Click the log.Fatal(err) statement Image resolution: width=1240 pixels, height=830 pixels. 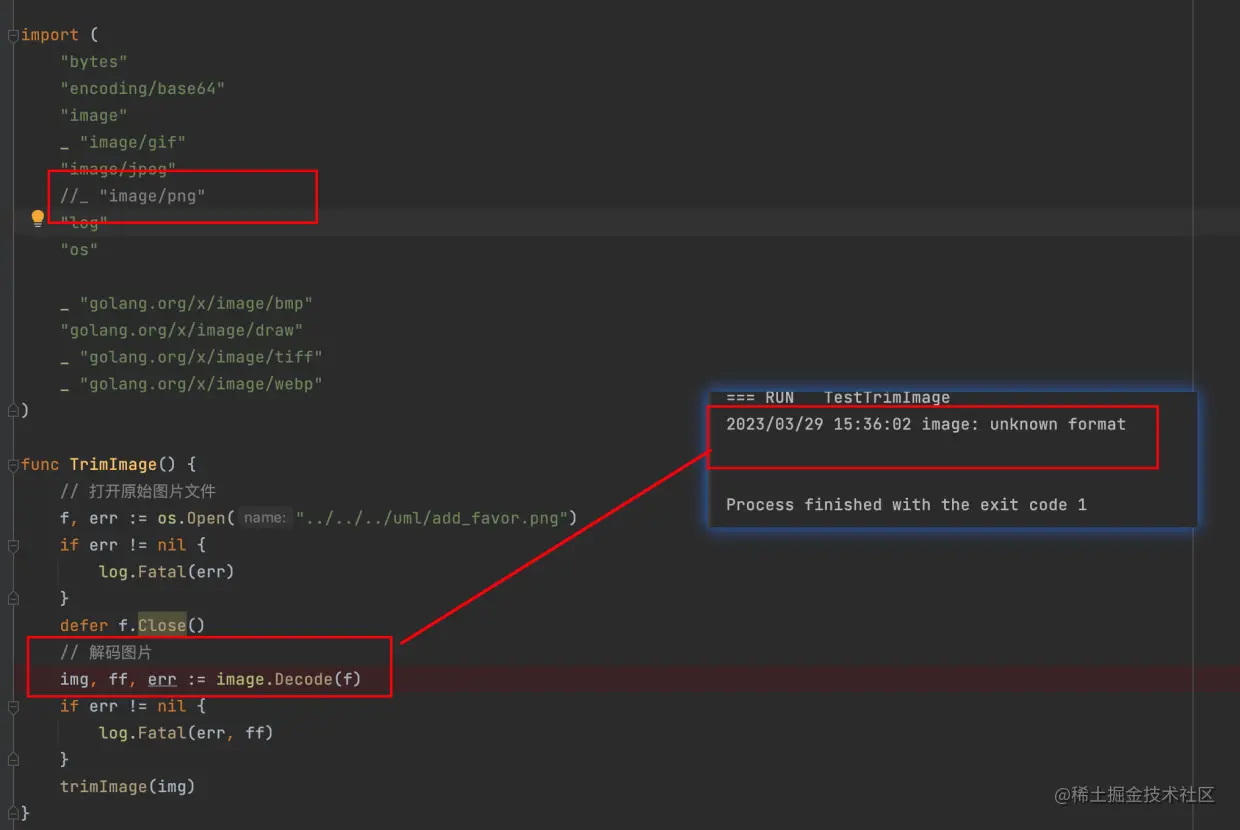point(167,572)
